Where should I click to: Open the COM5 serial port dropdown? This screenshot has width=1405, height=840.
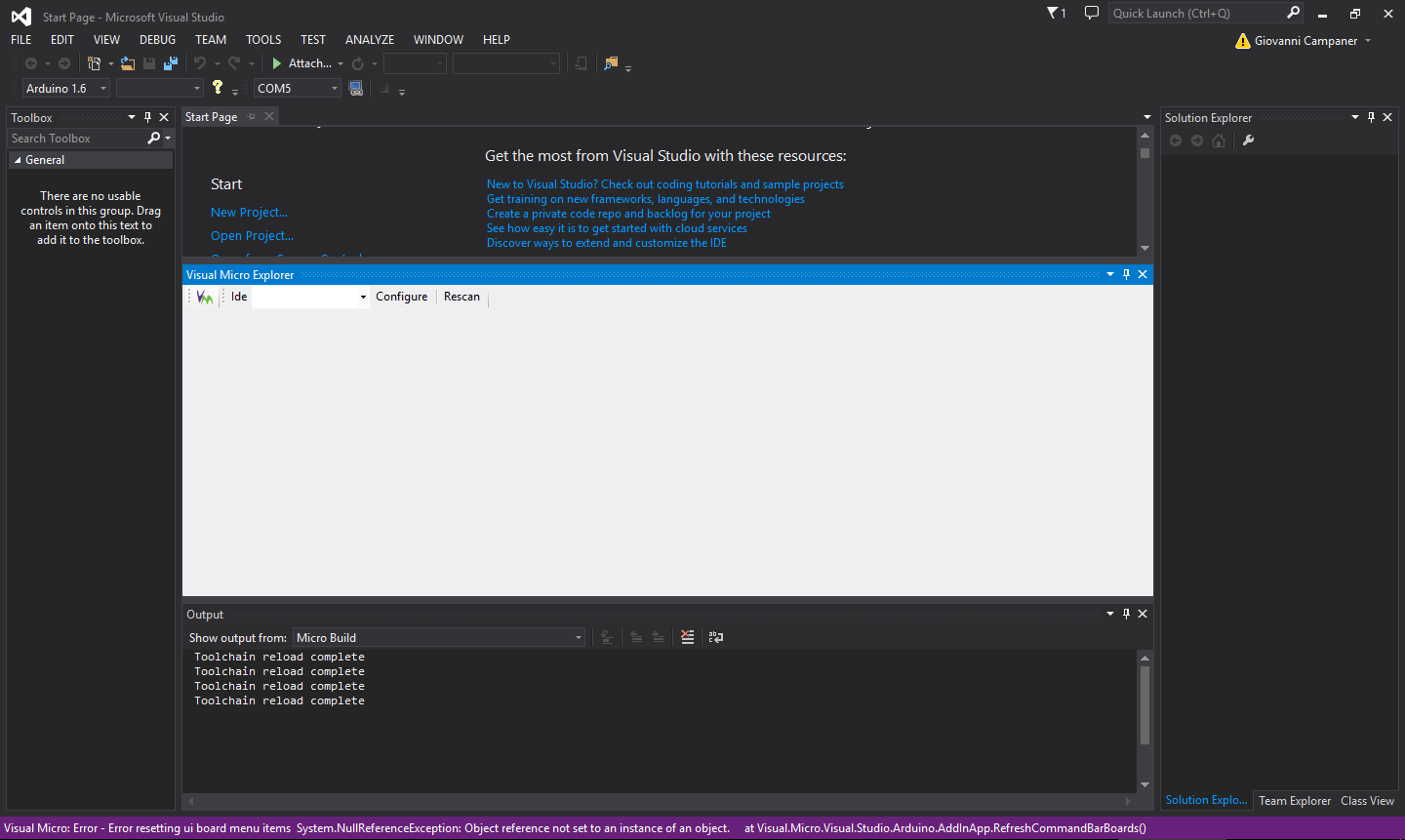tap(335, 89)
